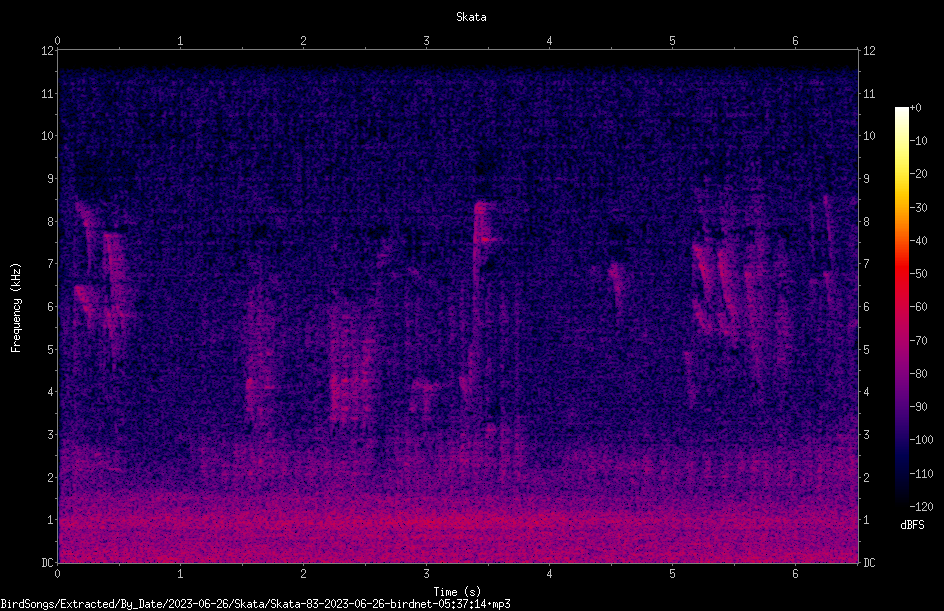Click "12" on the right frequency axis

(869, 51)
